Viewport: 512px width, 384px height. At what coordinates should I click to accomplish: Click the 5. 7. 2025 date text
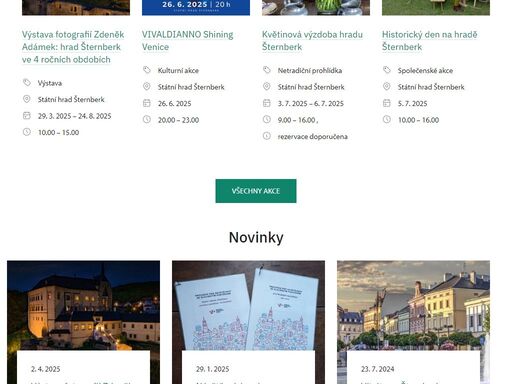point(412,104)
